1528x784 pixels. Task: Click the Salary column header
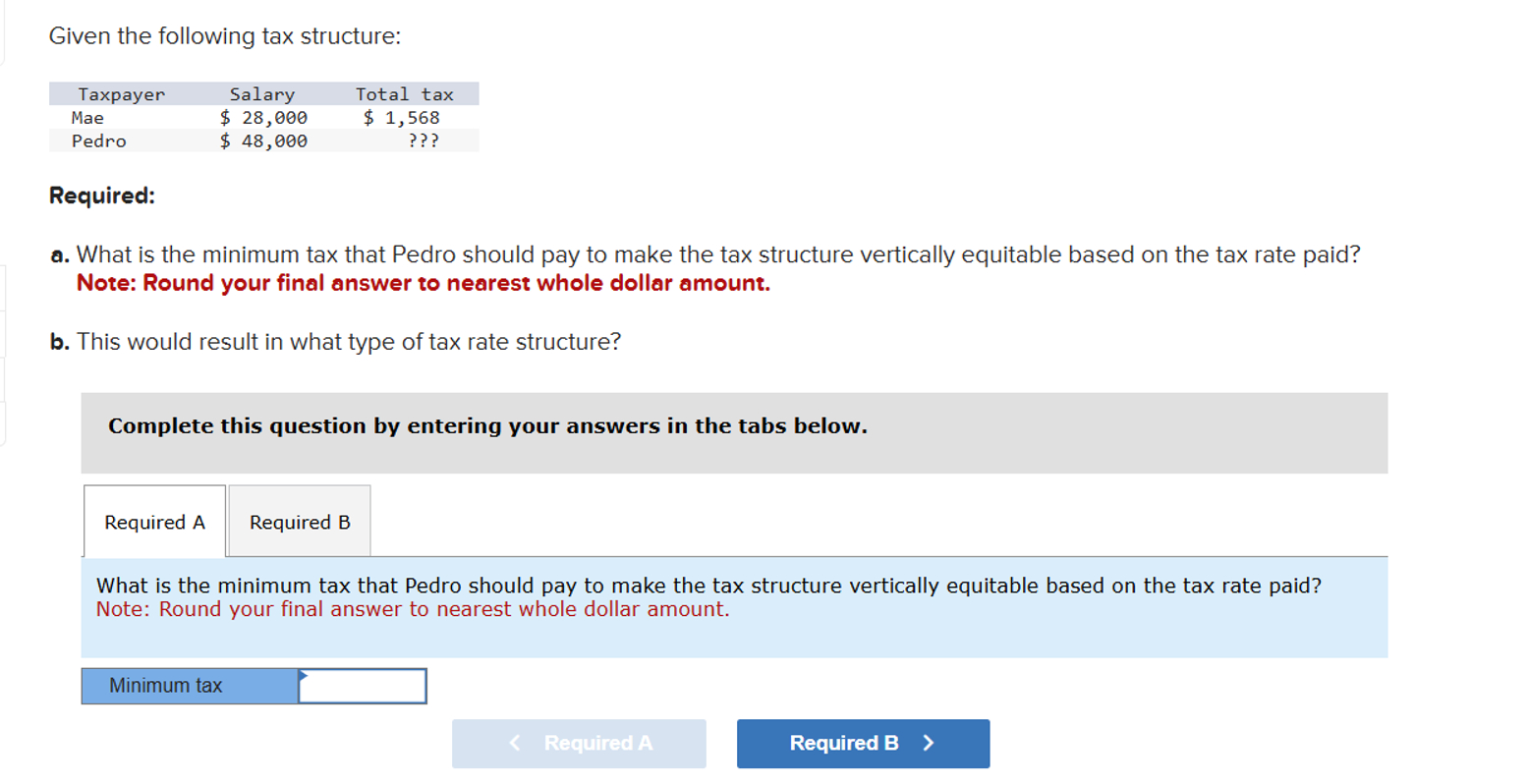point(262,94)
